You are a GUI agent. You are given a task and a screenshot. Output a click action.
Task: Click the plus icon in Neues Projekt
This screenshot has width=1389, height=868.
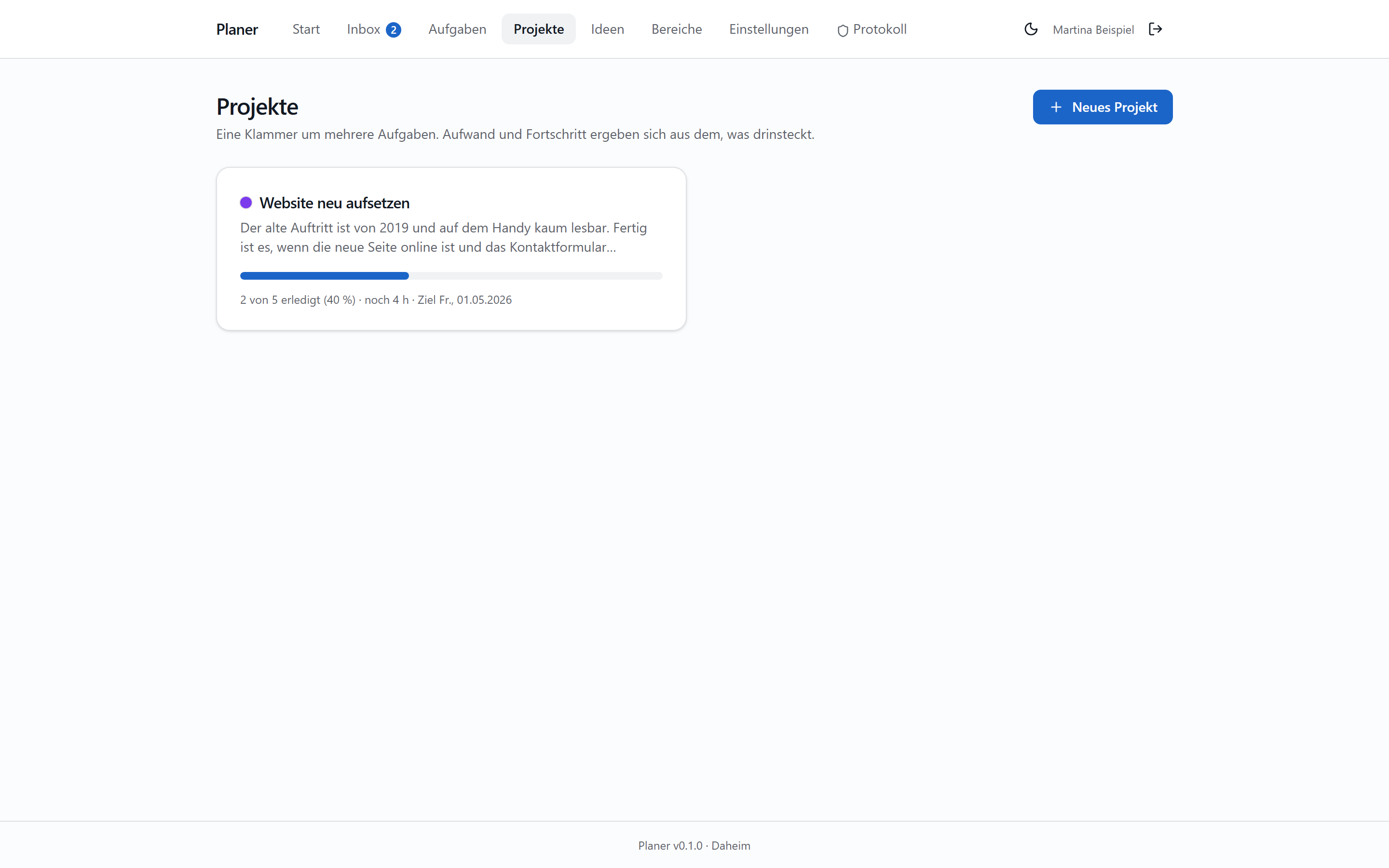click(x=1056, y=108)
